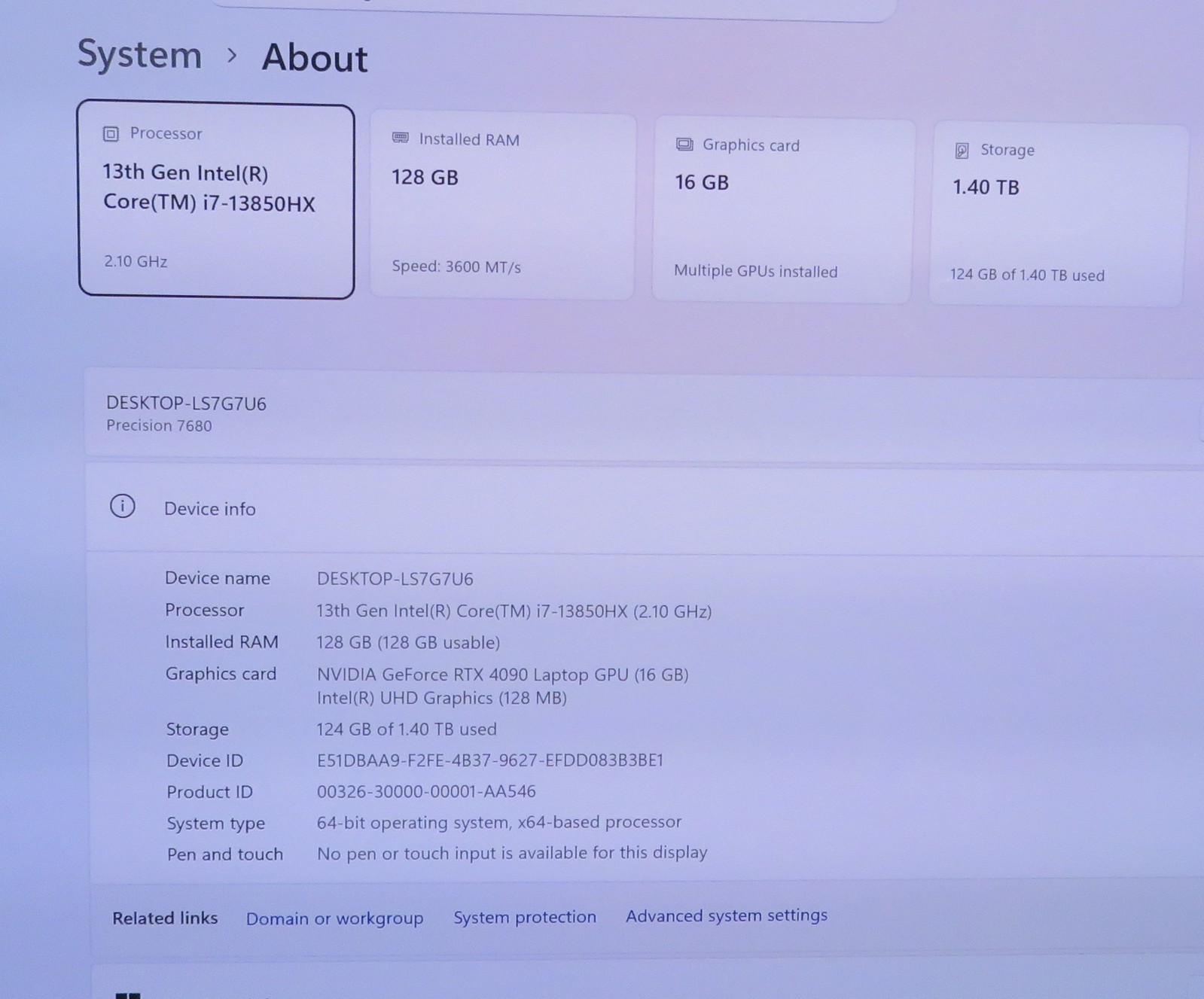Click the Windows logo icon at bottom

click(128, 994)
